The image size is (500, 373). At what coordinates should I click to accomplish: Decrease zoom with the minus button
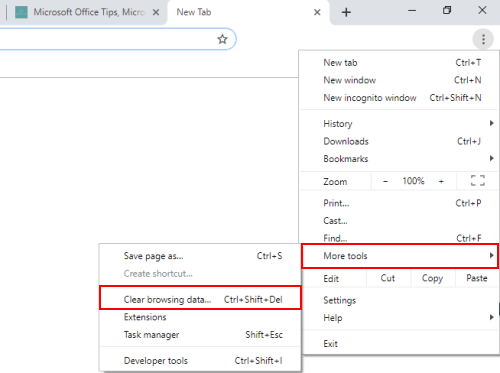385,181
